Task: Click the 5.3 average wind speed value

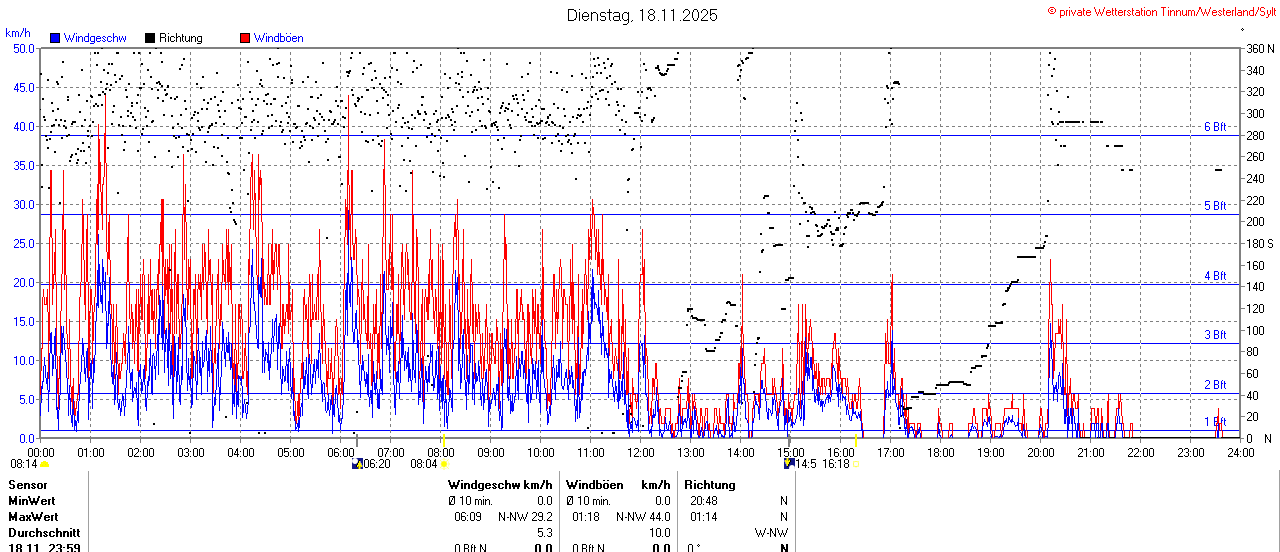Action: 545,532
